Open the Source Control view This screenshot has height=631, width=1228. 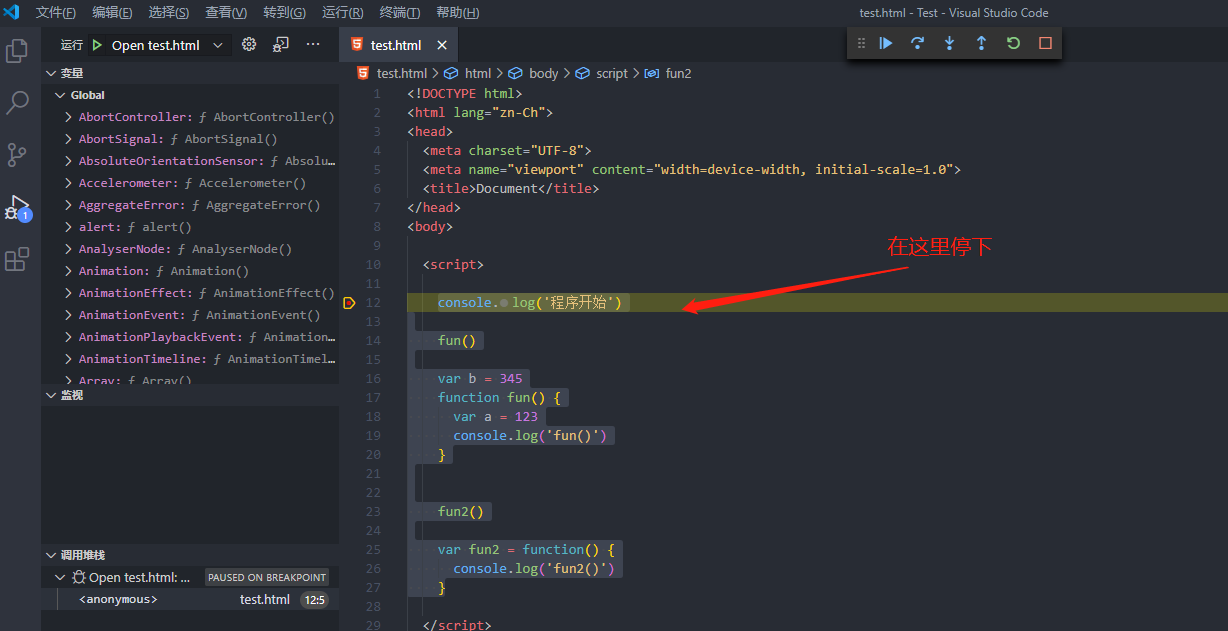(x=17, y=154)
